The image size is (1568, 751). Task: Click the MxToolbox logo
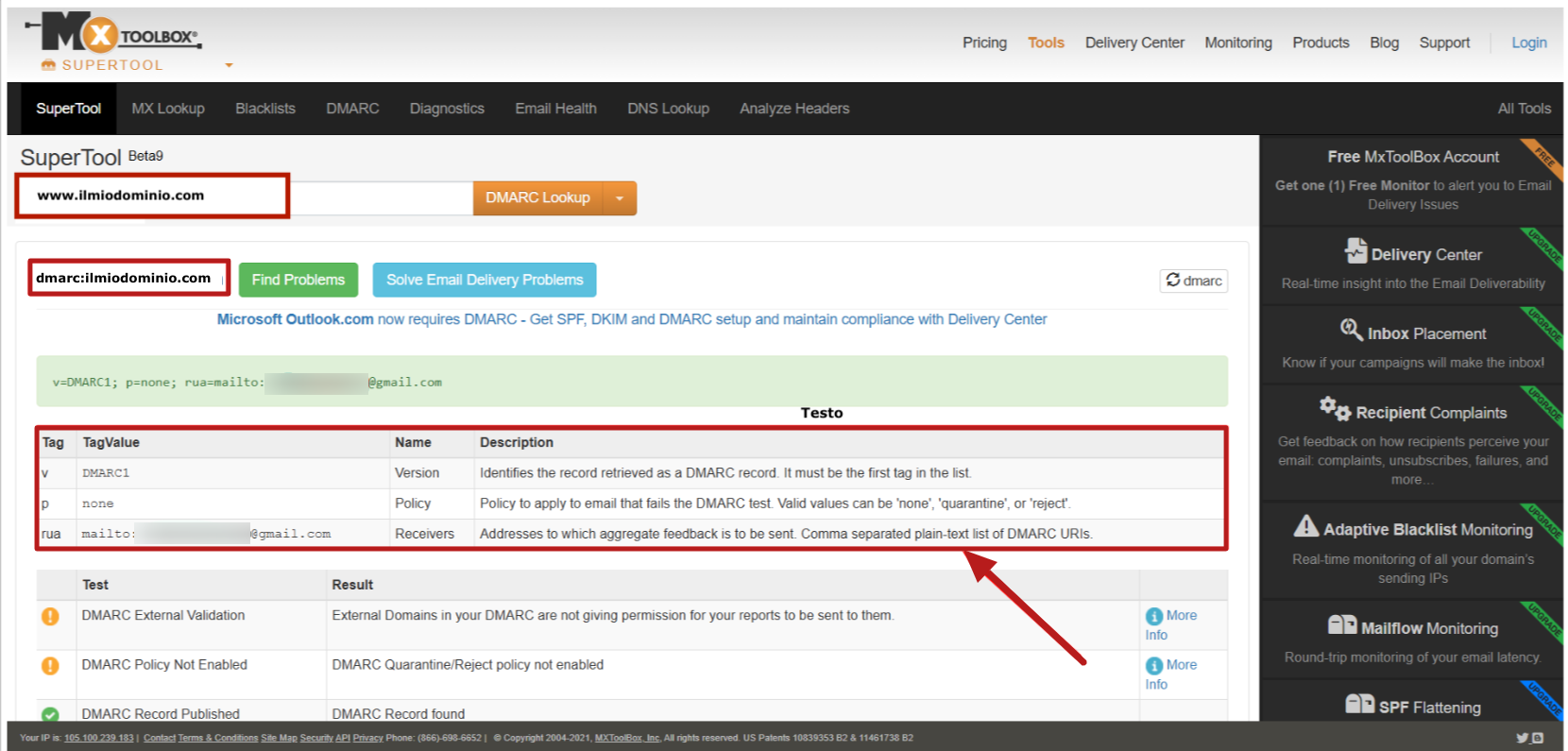[x=112, y=34]
